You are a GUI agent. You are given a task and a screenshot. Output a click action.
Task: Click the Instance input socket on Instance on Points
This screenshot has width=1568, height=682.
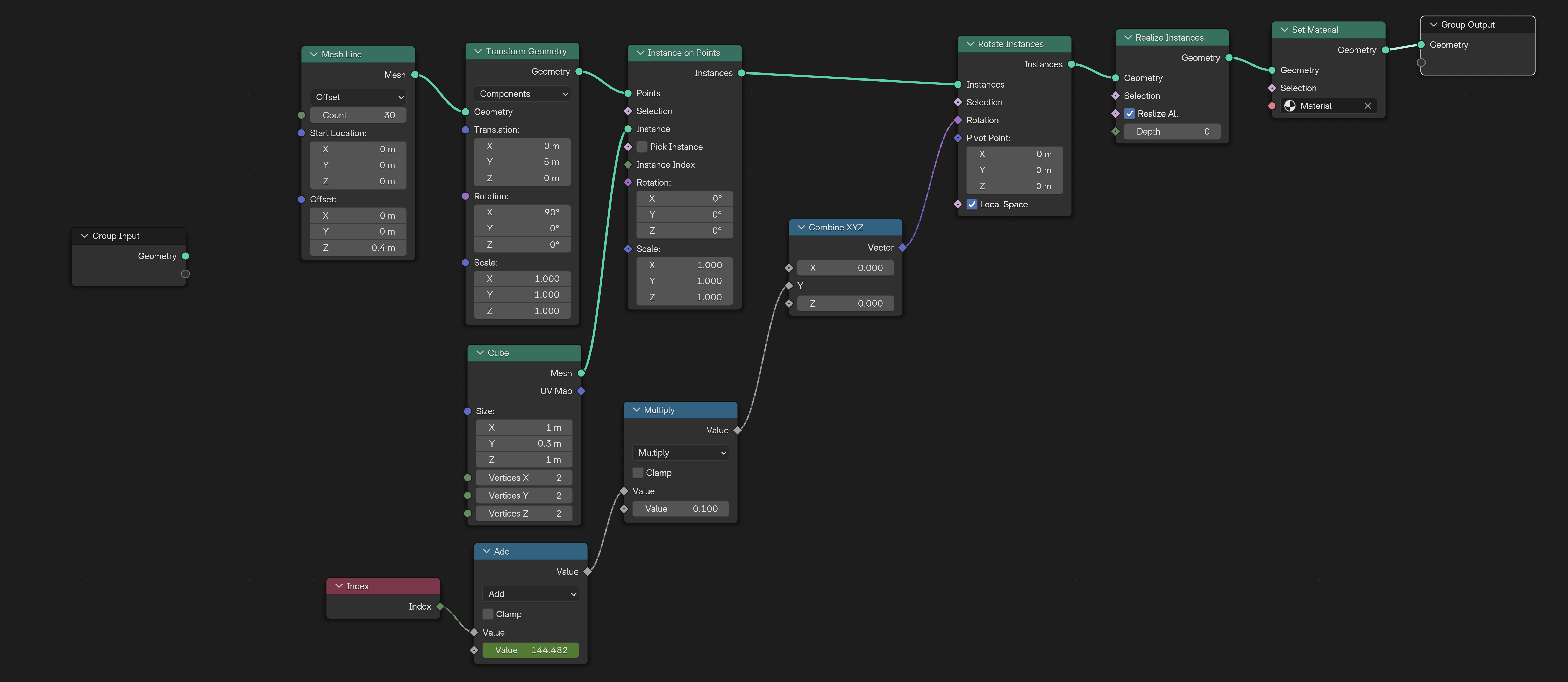click(628, 129)
